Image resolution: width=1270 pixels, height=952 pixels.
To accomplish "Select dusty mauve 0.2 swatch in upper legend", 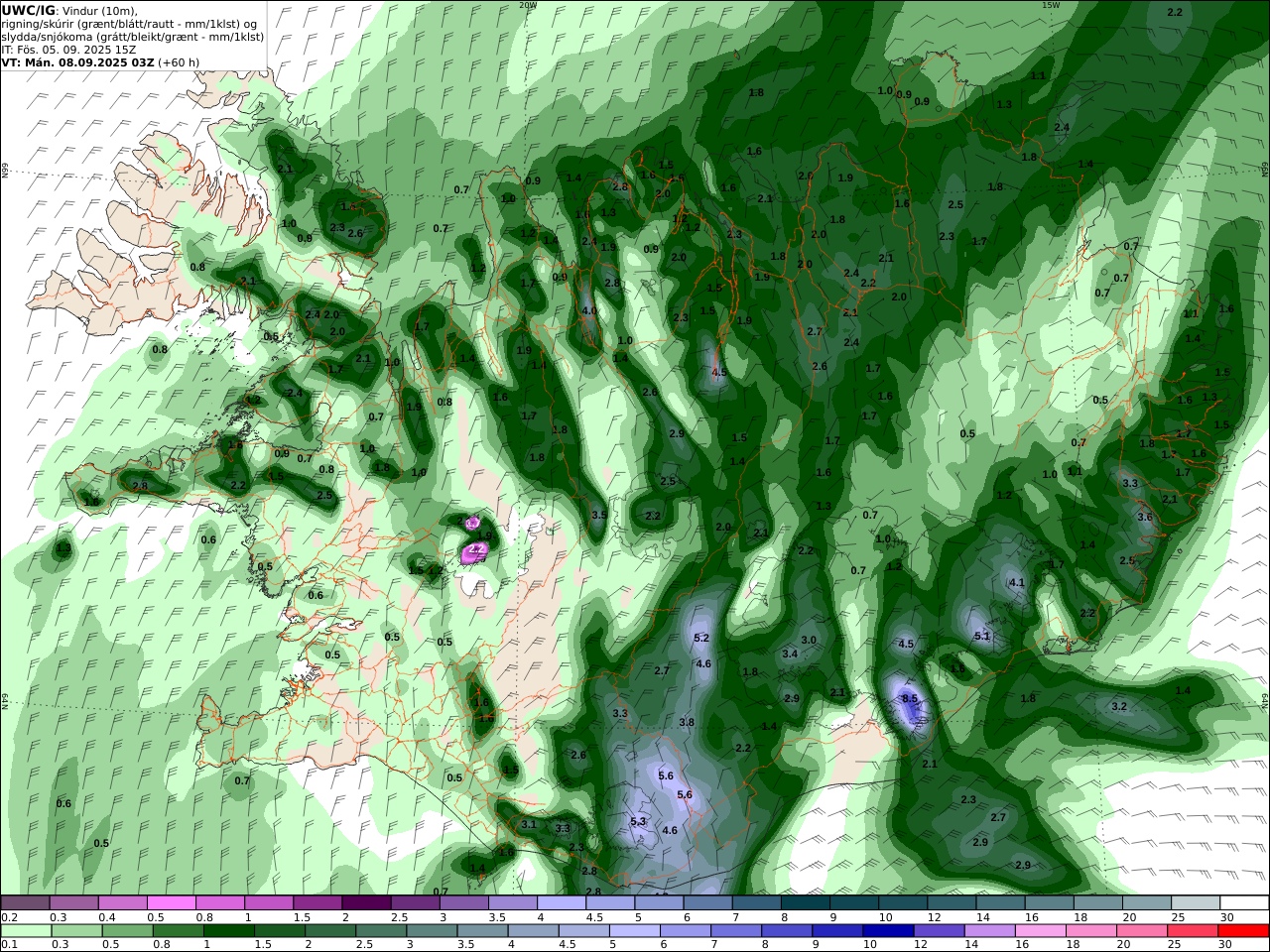I will 25,903.
